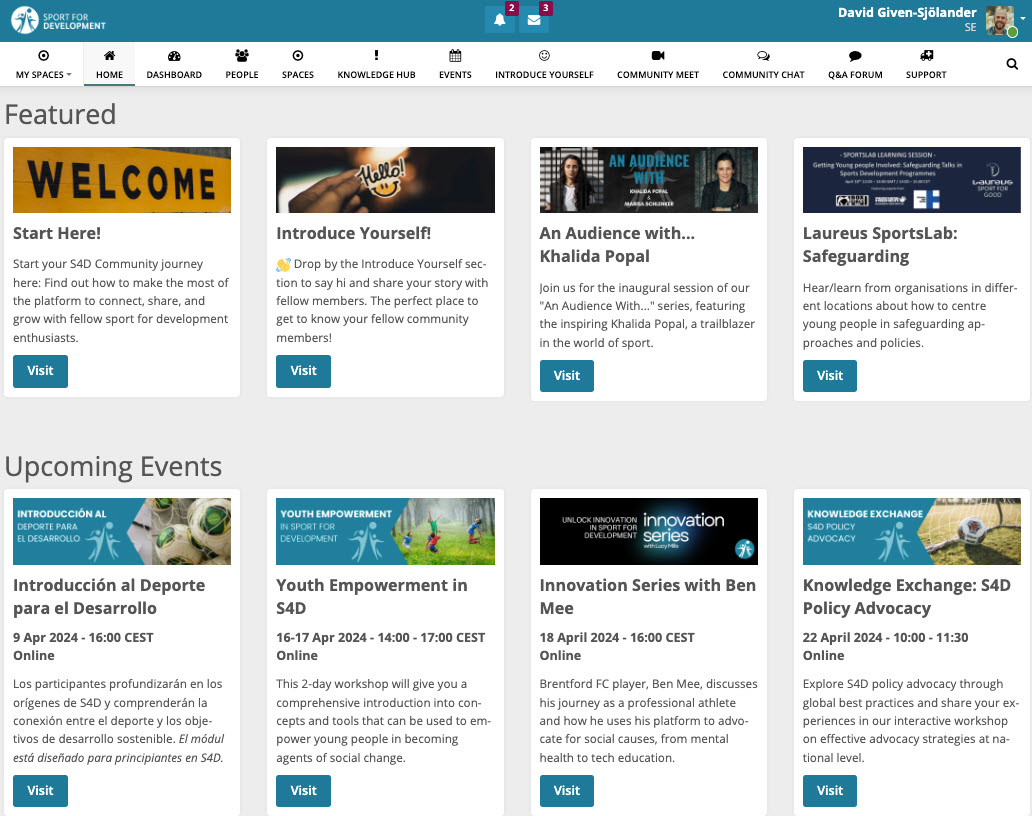Screen dimensions: 1032x816
Task: Visit Youth Empowerment in S4D event
Action: click(x=303, y=790)
